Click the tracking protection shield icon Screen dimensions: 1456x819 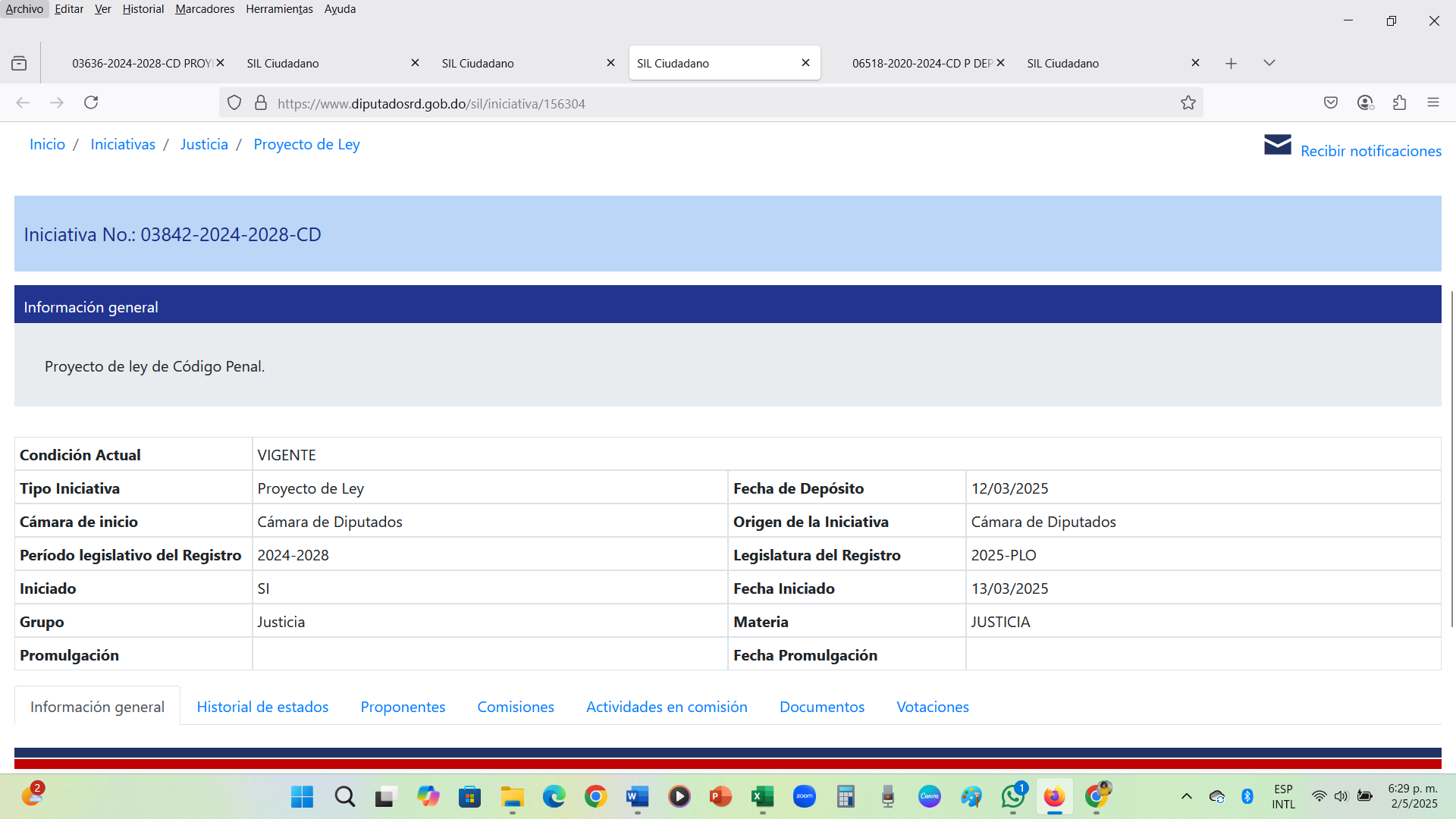click(x=234, y=103)
